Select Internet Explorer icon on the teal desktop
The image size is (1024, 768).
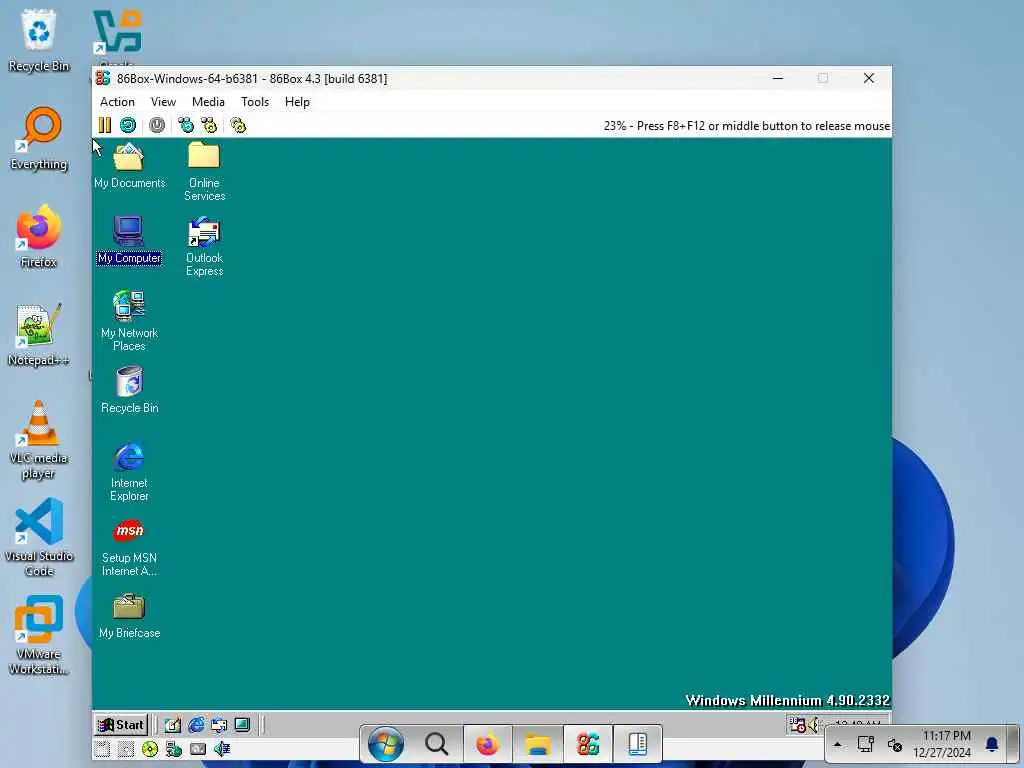tap(129, 472)
